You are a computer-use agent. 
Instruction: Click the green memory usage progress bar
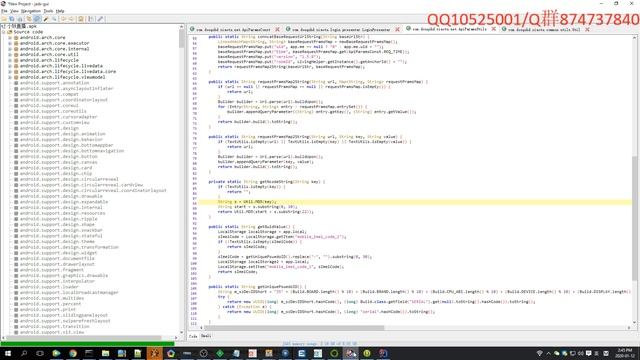coord(87,344)
